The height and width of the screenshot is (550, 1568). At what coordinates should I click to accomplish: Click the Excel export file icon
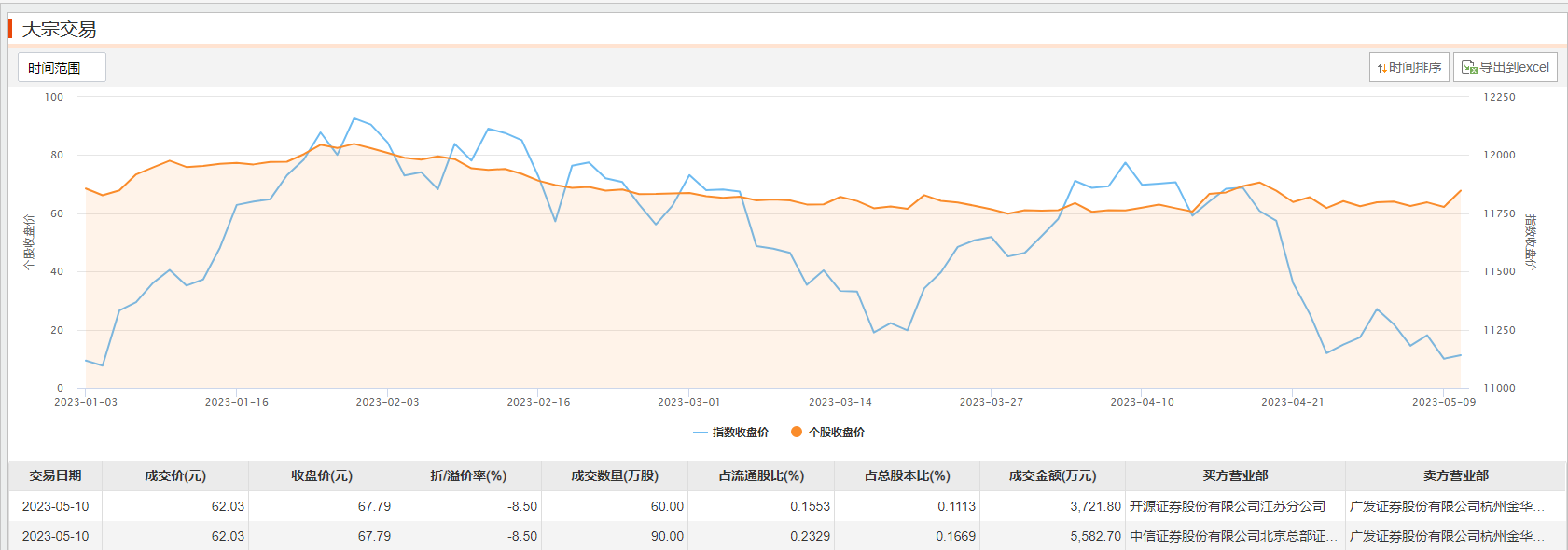click(1468, 67)
